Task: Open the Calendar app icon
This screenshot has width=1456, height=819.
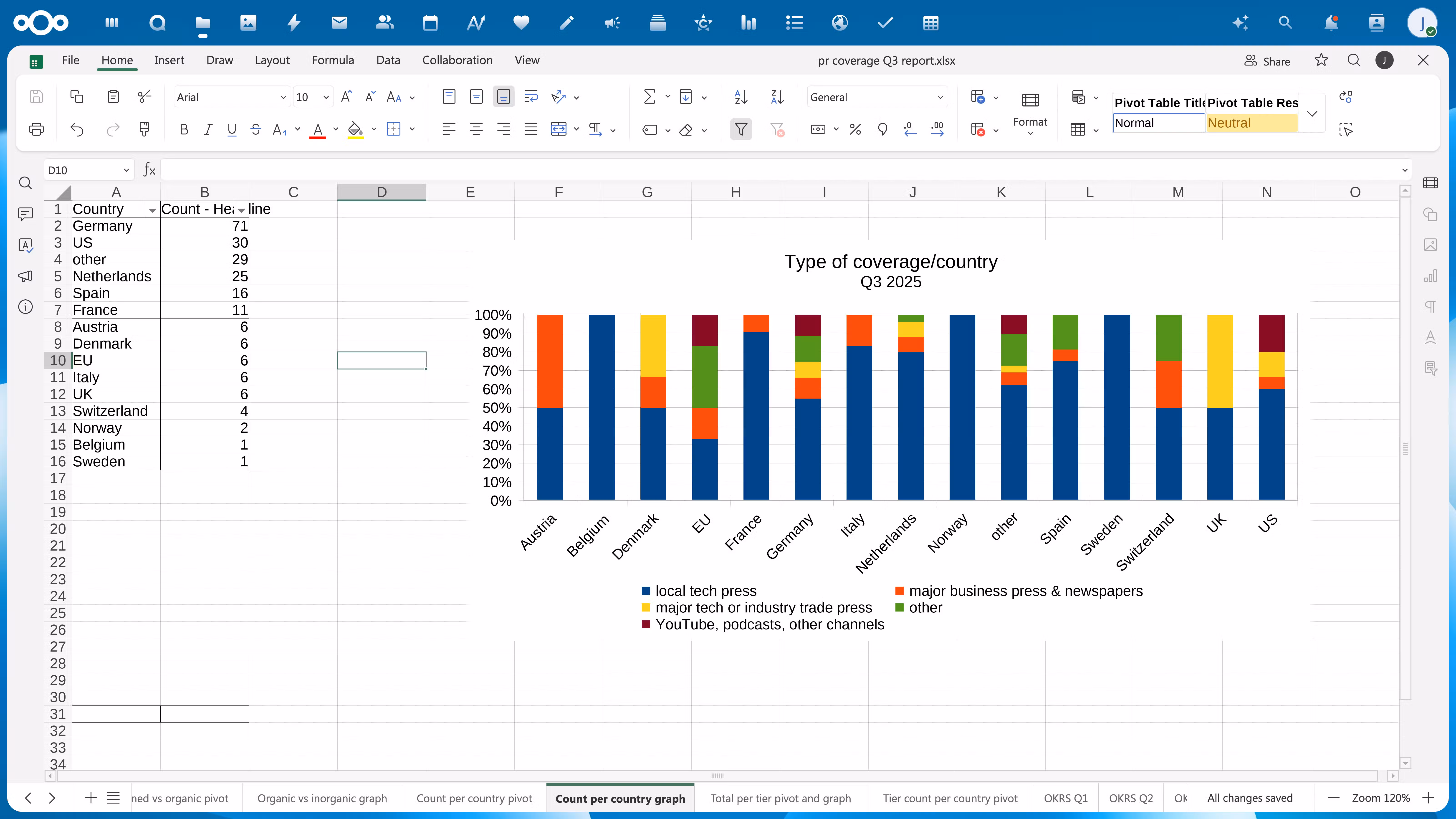Action: click(x=430, y=23)
